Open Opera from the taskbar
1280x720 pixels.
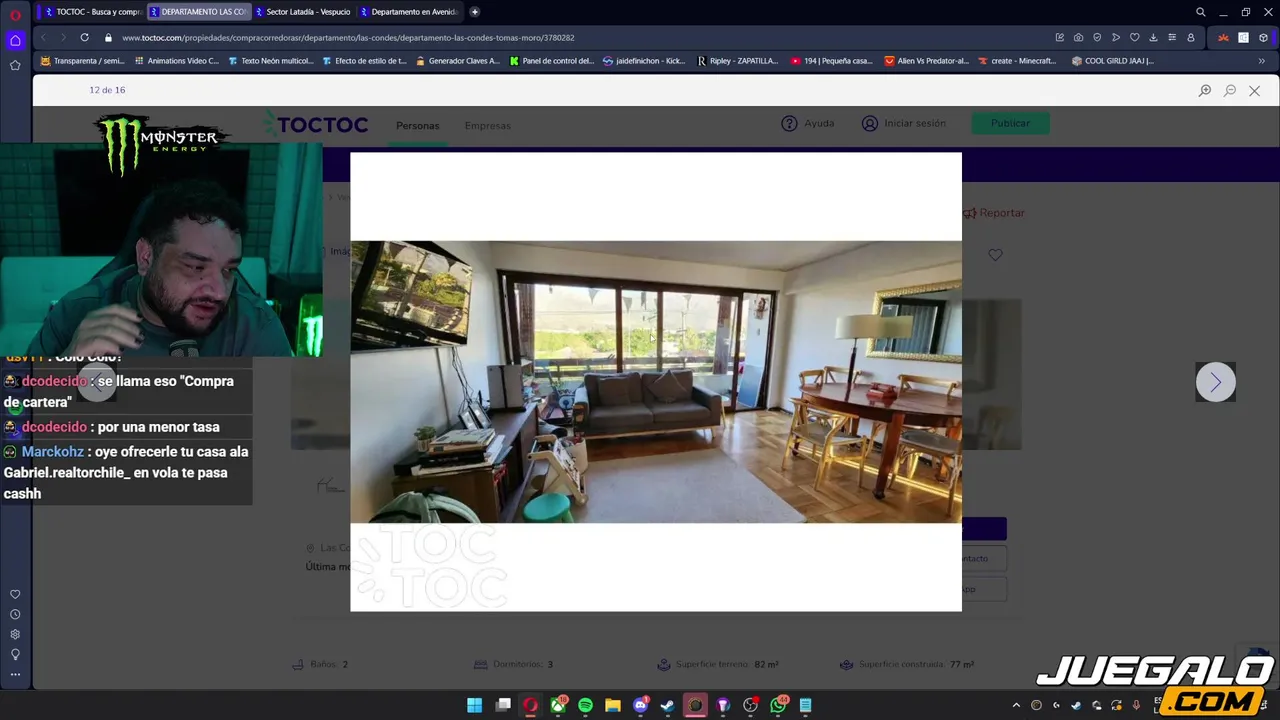(530, 705)
